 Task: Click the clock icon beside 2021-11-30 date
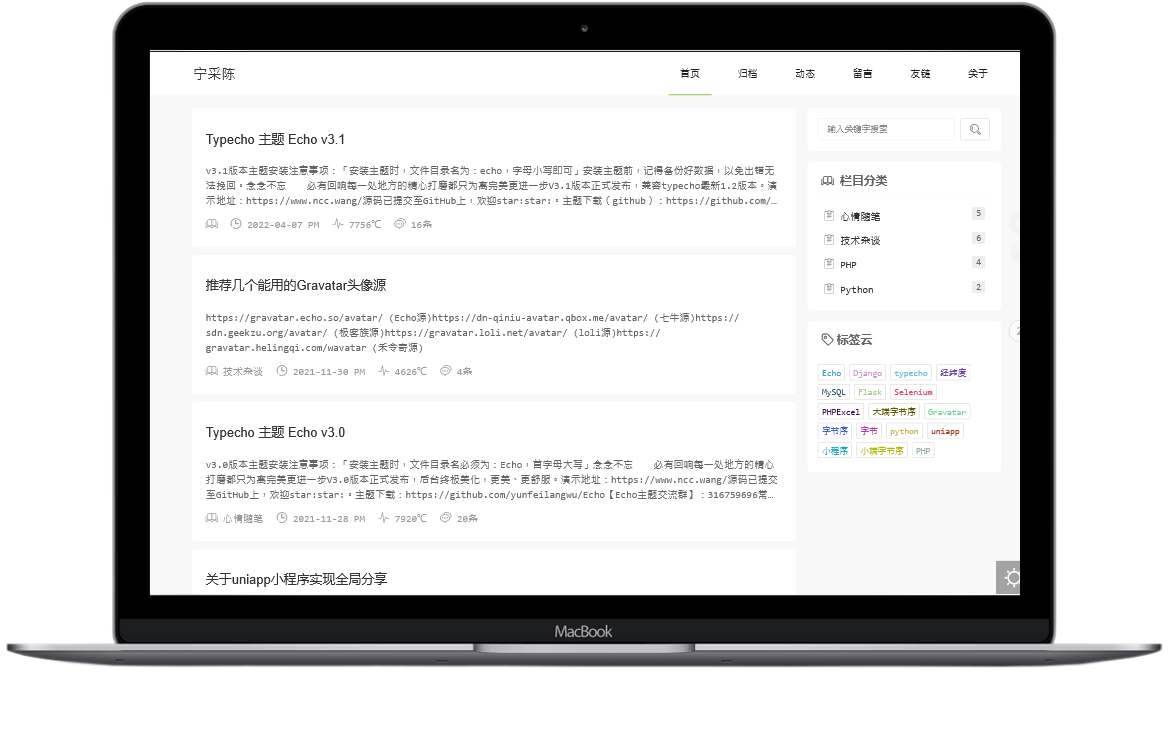pyautogui.click(x=282, y=371)
